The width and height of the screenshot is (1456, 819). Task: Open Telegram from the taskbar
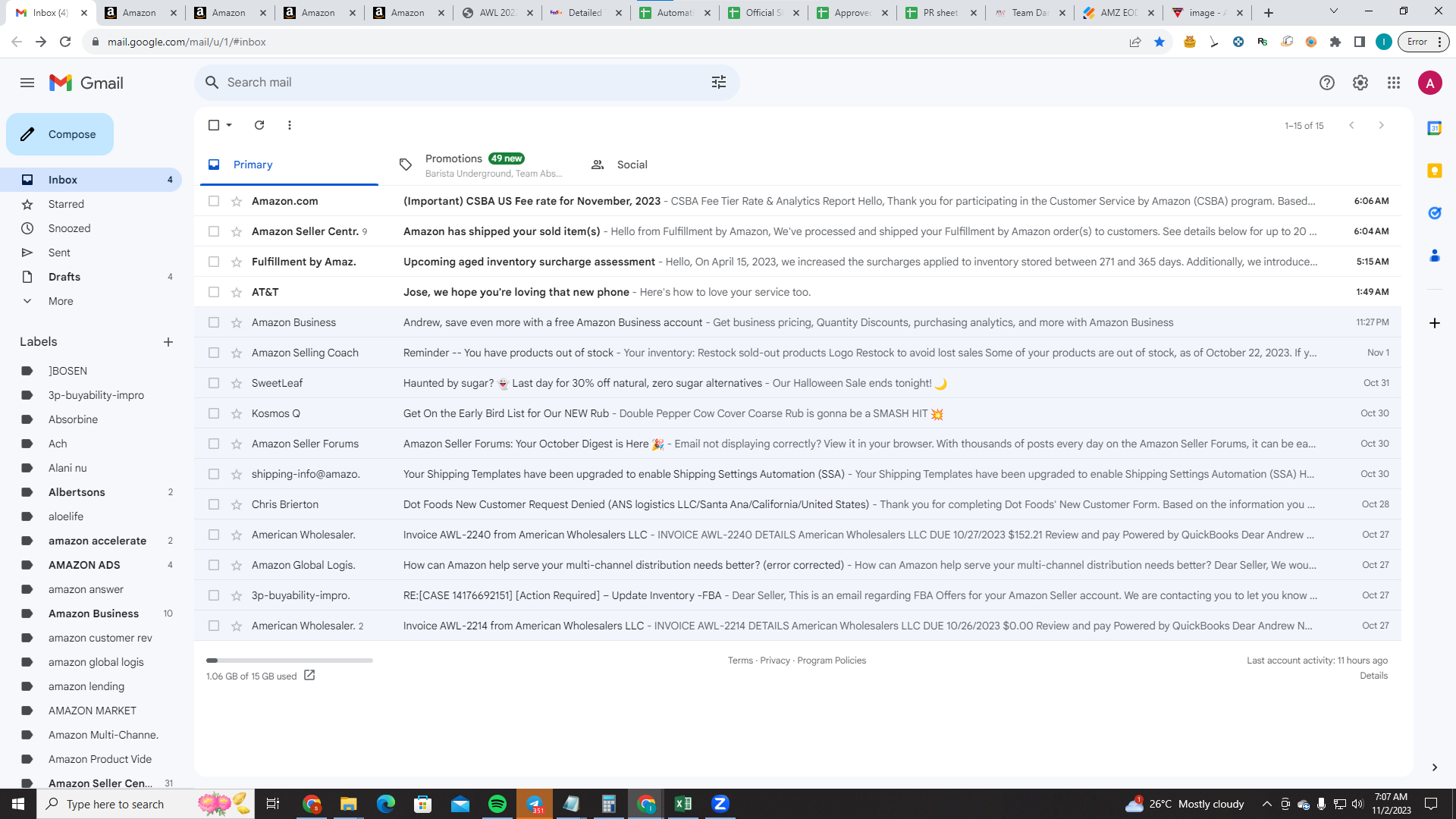(535, 804)
